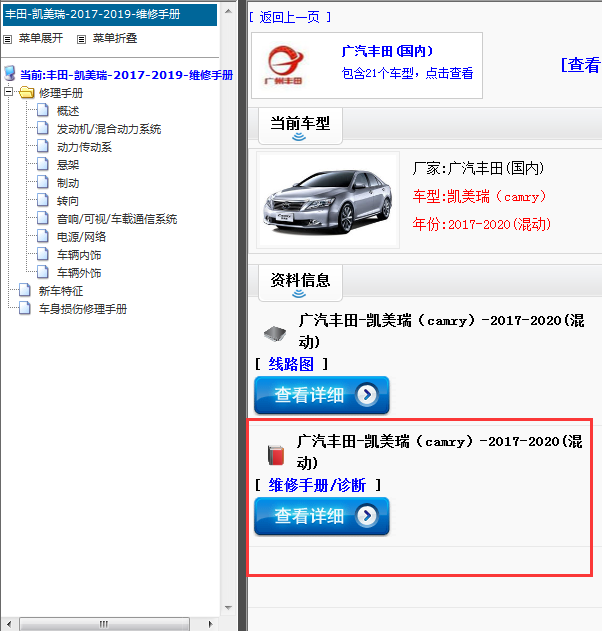Click 查看详细 button under 维修手册/诊断
This screenshot has height=631, width=602.
(322, 516)
